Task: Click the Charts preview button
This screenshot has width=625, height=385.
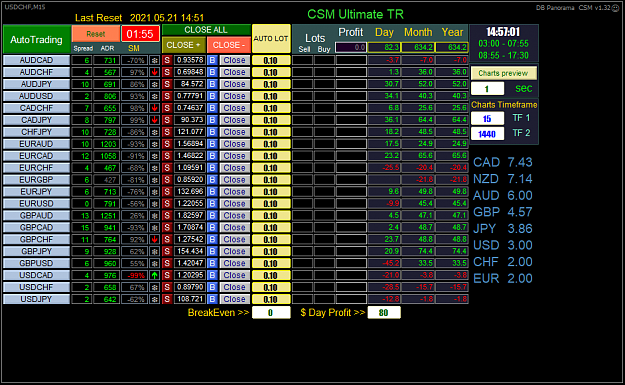Action: click(503, 73)
